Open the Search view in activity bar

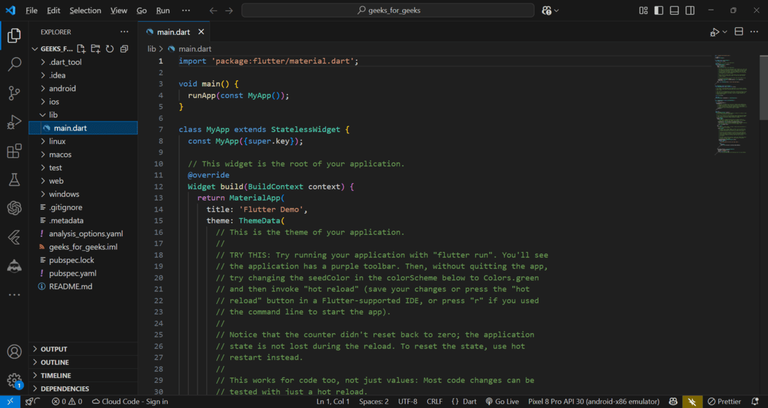point(14,64)
